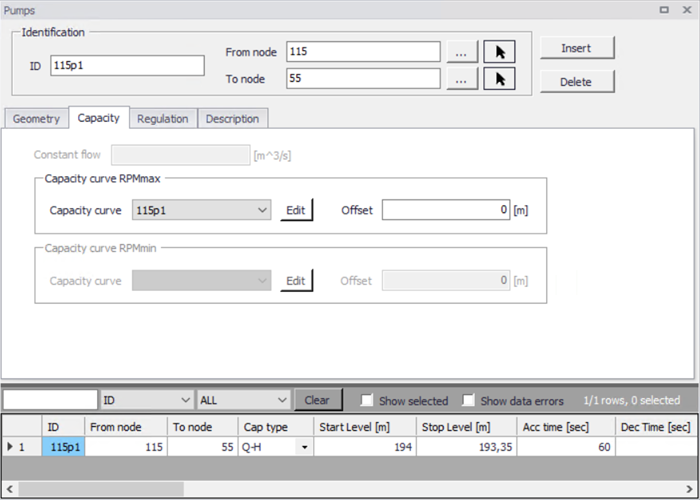Screen dimensions: 700x500
Task: Pick To node with arrow cursor button
Action: point(499,79)
